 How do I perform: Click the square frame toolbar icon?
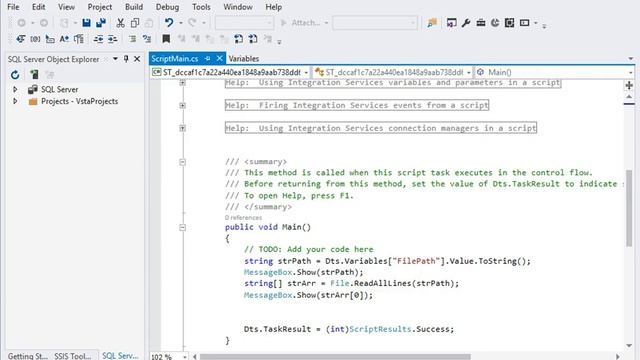tap(509, 23)
